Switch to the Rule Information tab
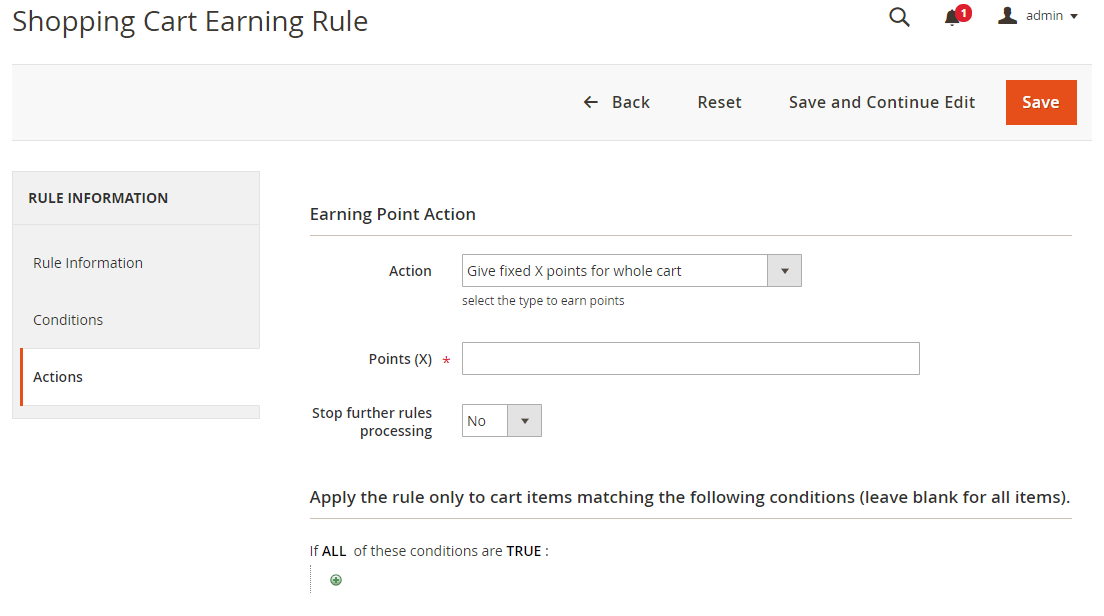 coord(88,263)
